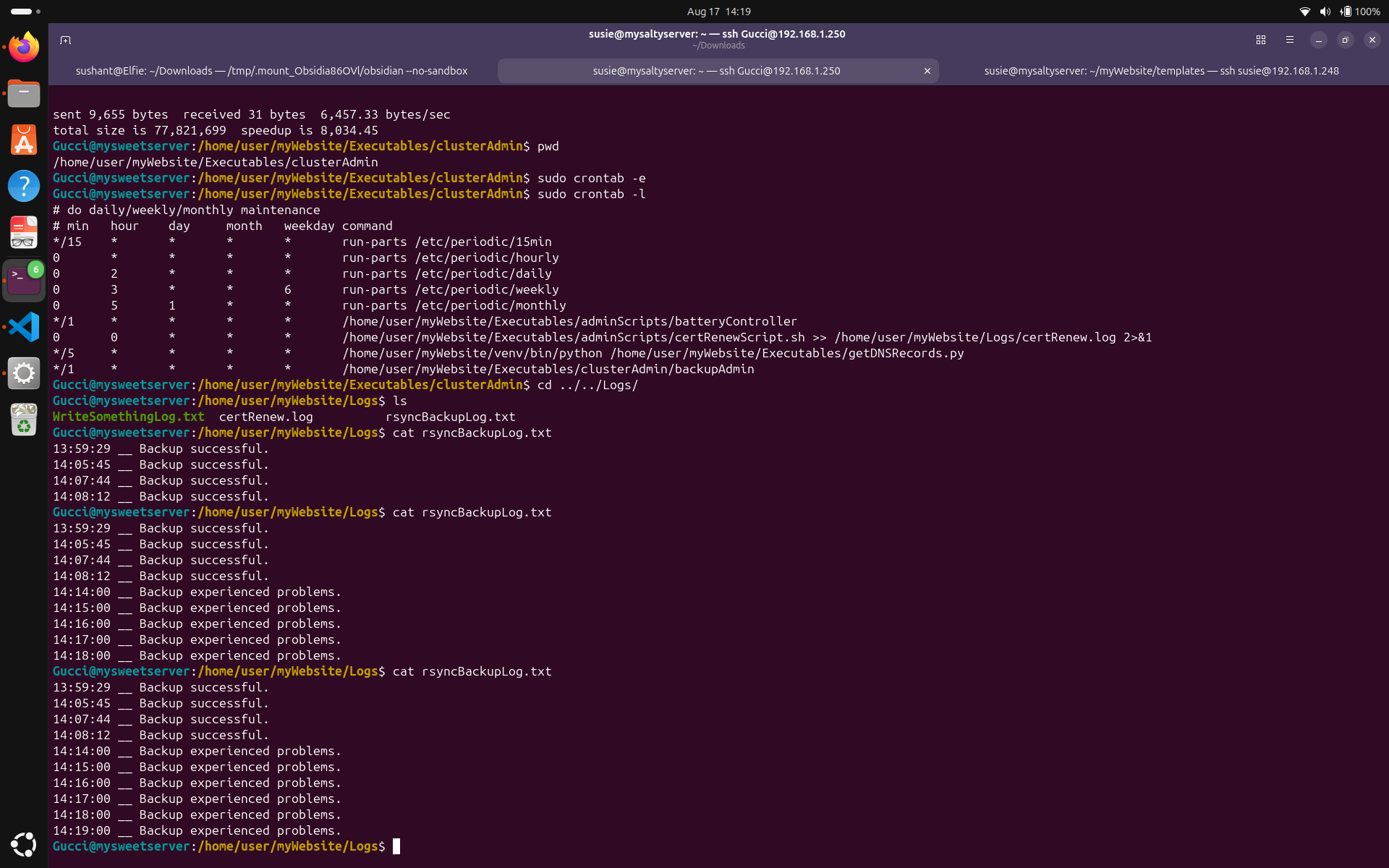Screen dimensions: 1389x868
Task: Open the terminal hamburger menu
Action: [x=1289, y=40]
